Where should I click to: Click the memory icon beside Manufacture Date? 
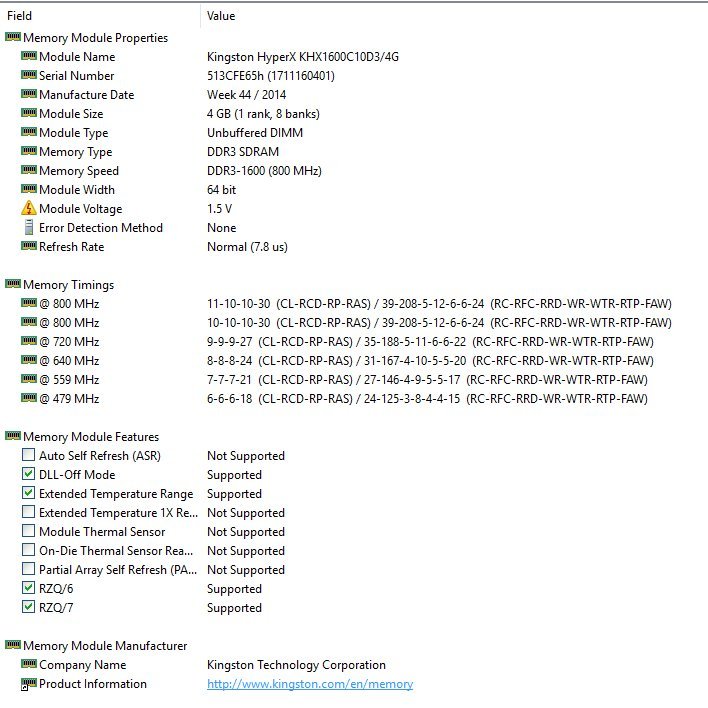click(x=29, y=93)
